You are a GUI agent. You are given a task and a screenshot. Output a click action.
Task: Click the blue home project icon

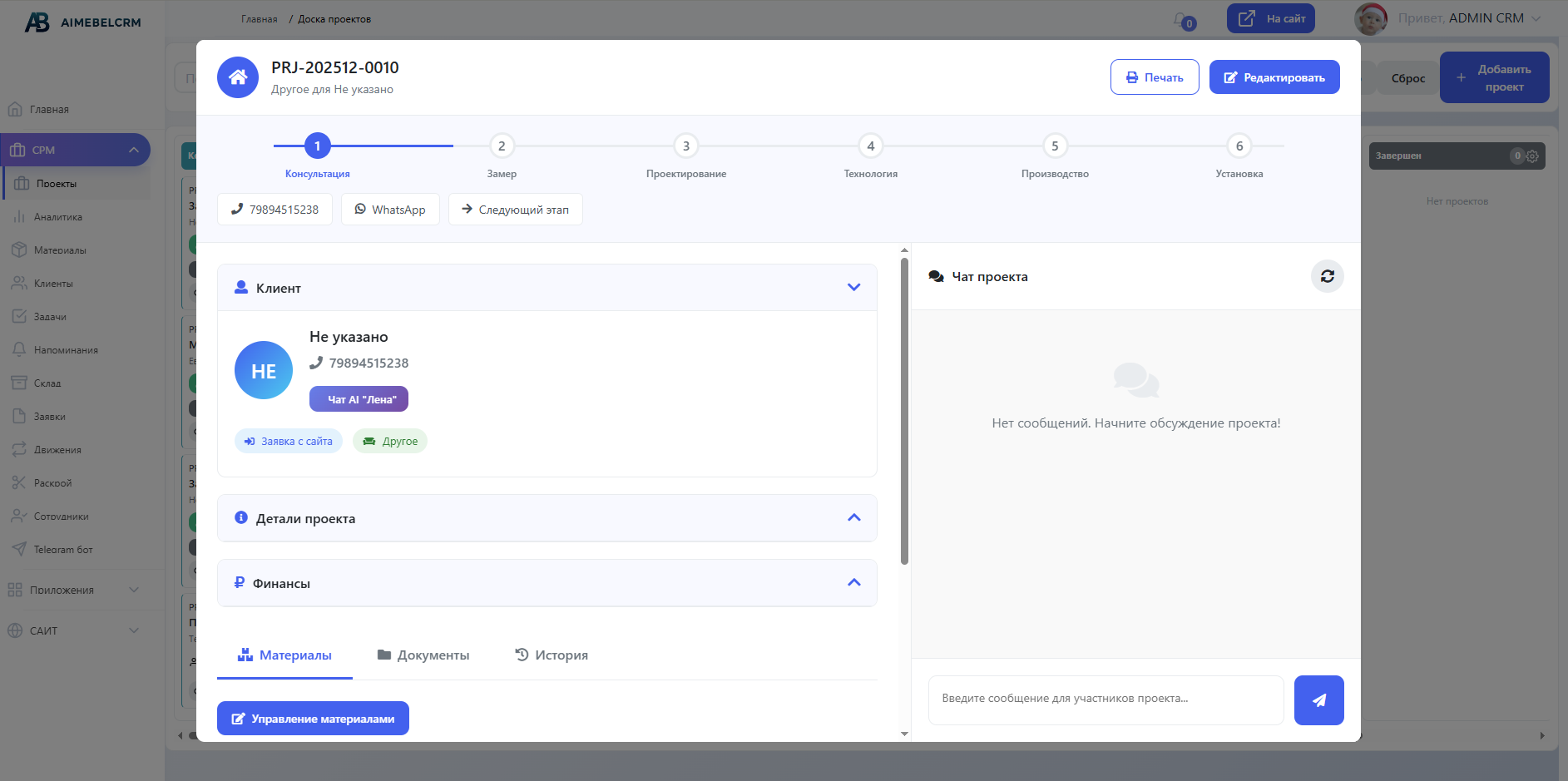coord(238,77)
